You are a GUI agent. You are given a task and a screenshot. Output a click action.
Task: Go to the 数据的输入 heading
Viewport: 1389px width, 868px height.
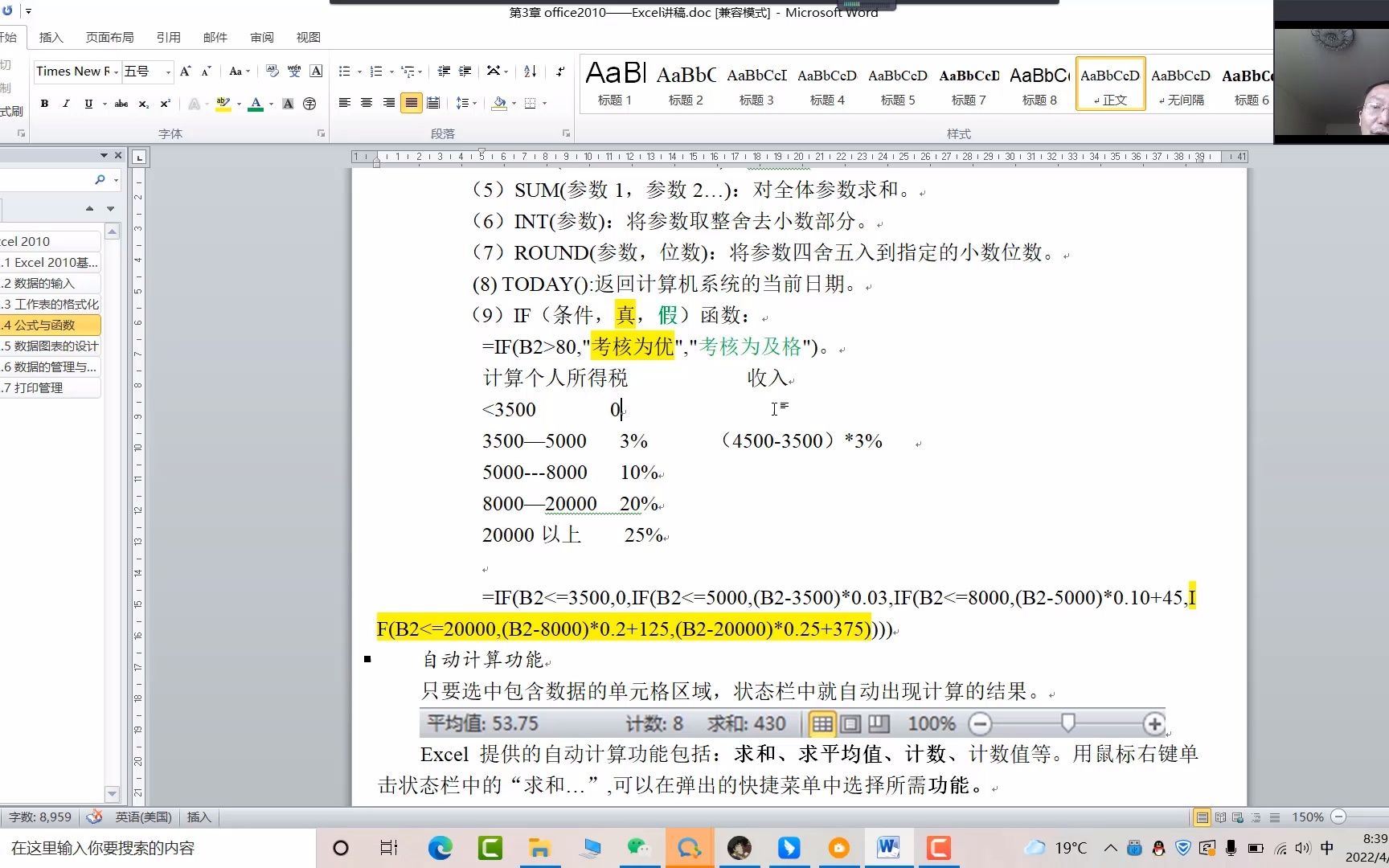click(x=50, y=283)
